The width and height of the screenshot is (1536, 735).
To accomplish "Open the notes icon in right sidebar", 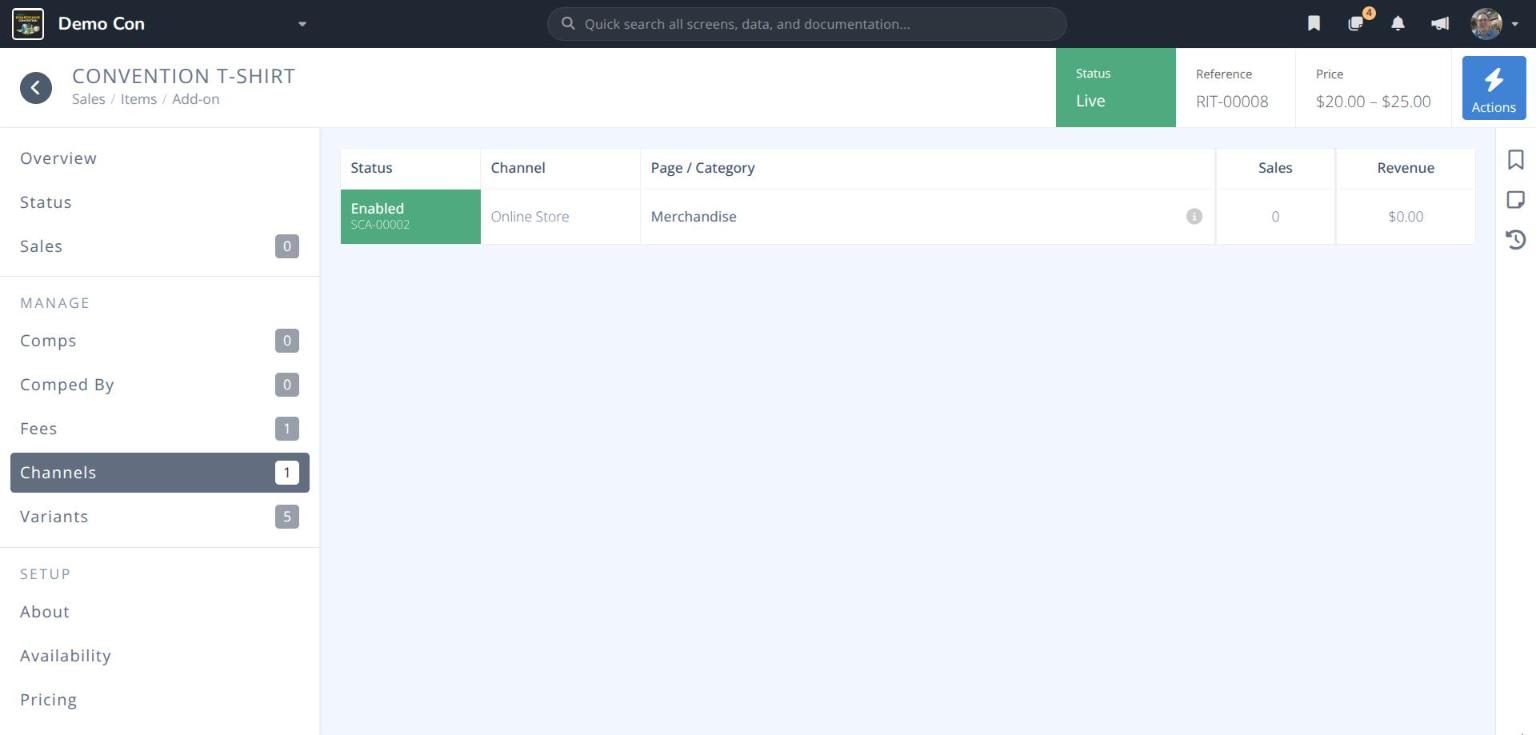I will tap(1516, 200).
